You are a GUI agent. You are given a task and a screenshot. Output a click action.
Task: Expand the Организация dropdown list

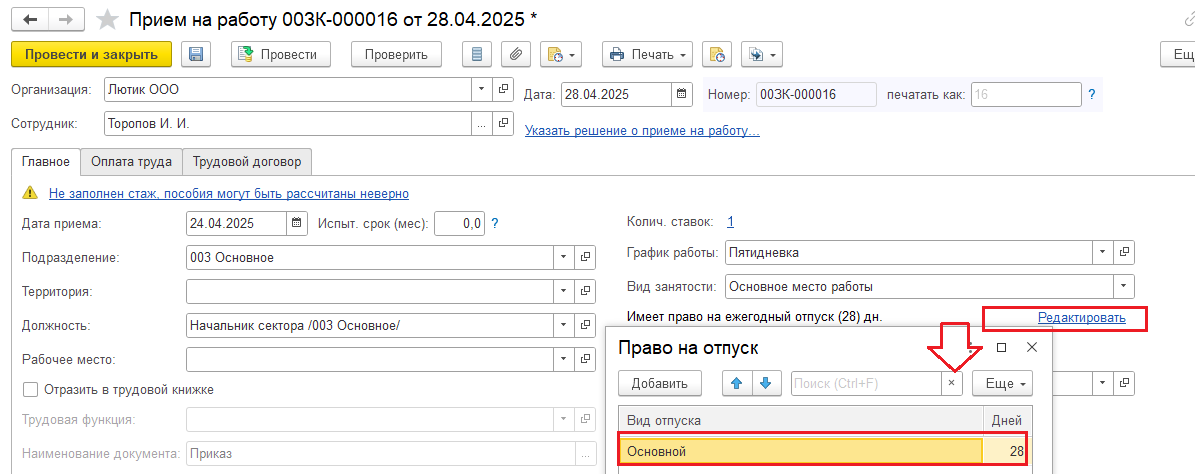pyautogui.click(x=481, y=89)
